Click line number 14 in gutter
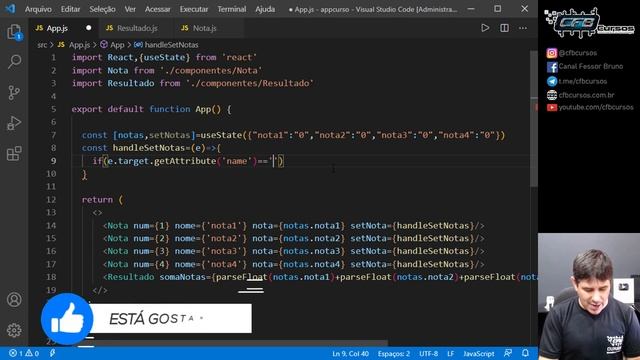The width and height of the screenshot is (640, 360). click(x=51, y=226)
